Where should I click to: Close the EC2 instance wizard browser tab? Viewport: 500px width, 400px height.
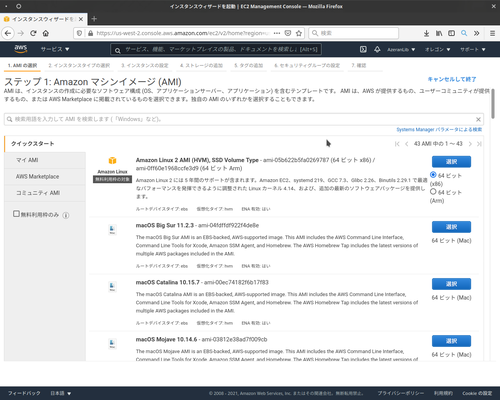81,19
